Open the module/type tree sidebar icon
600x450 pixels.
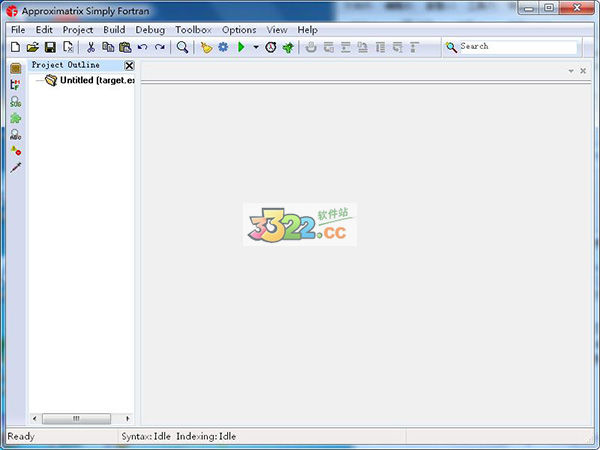pos(16,85)
